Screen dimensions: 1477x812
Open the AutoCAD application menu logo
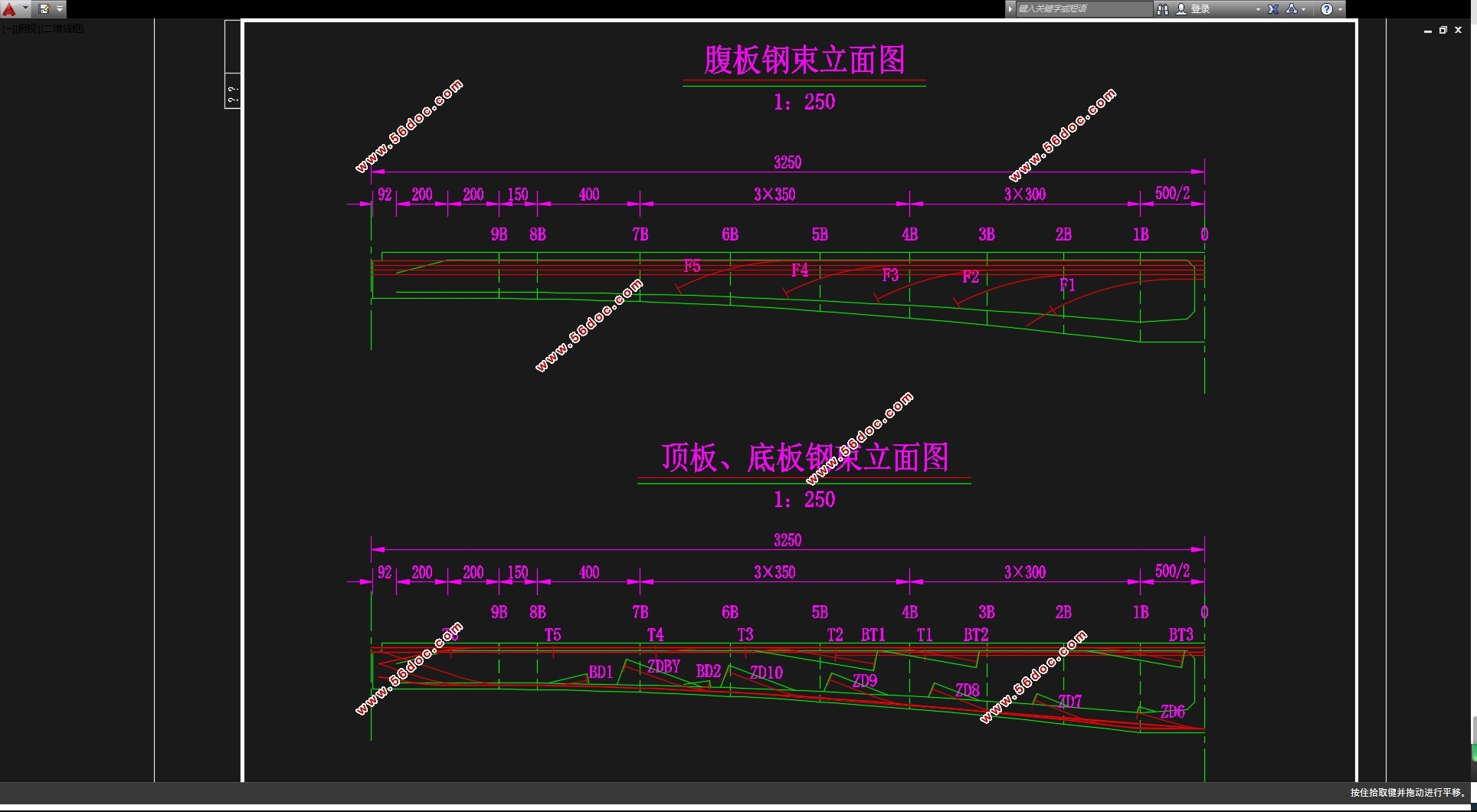coord(9,9)
